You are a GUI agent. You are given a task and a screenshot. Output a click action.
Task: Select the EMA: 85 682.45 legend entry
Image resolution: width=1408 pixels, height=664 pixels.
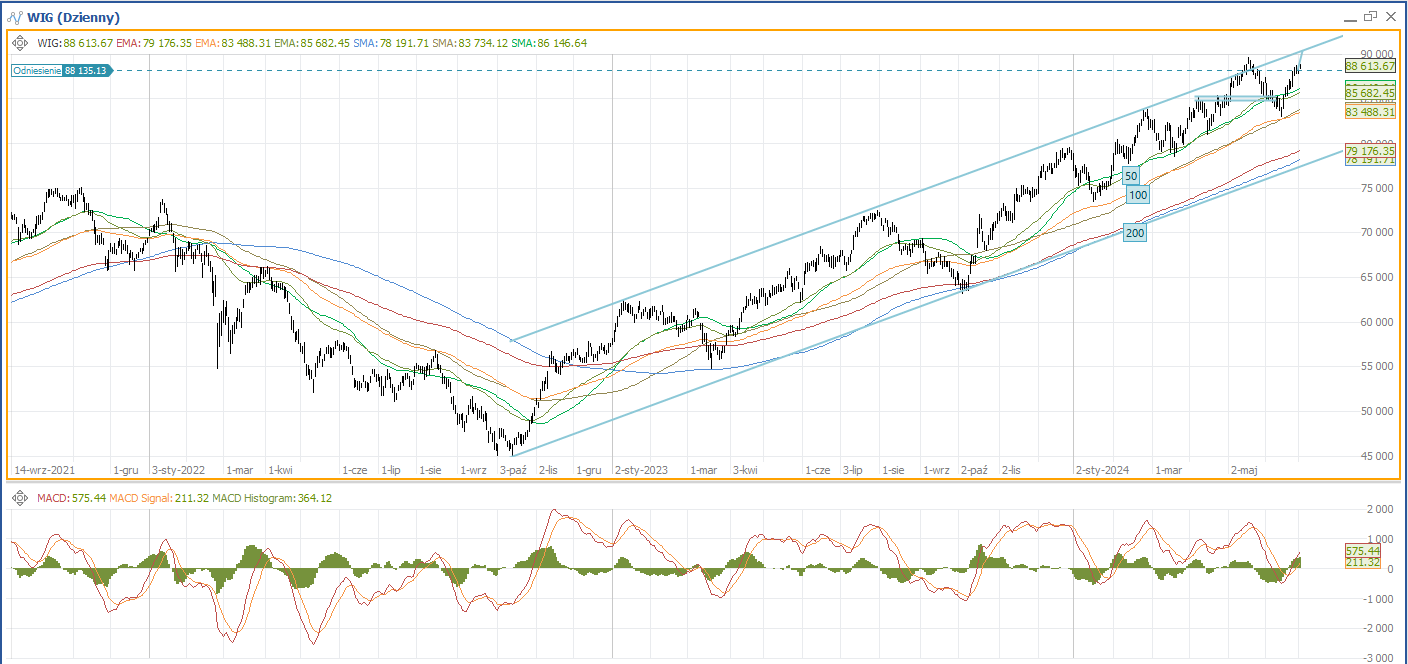pos(311,43)
